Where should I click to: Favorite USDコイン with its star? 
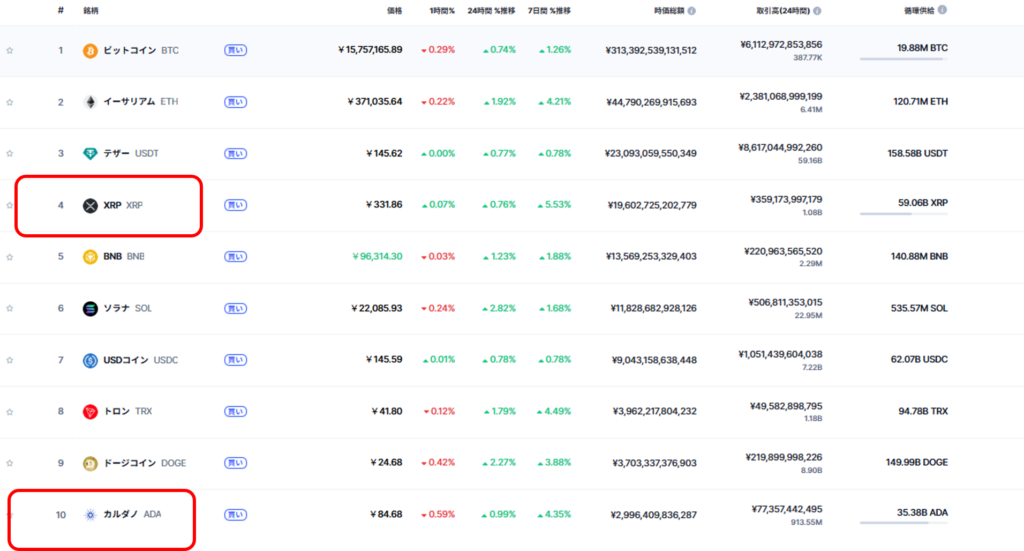10,360
